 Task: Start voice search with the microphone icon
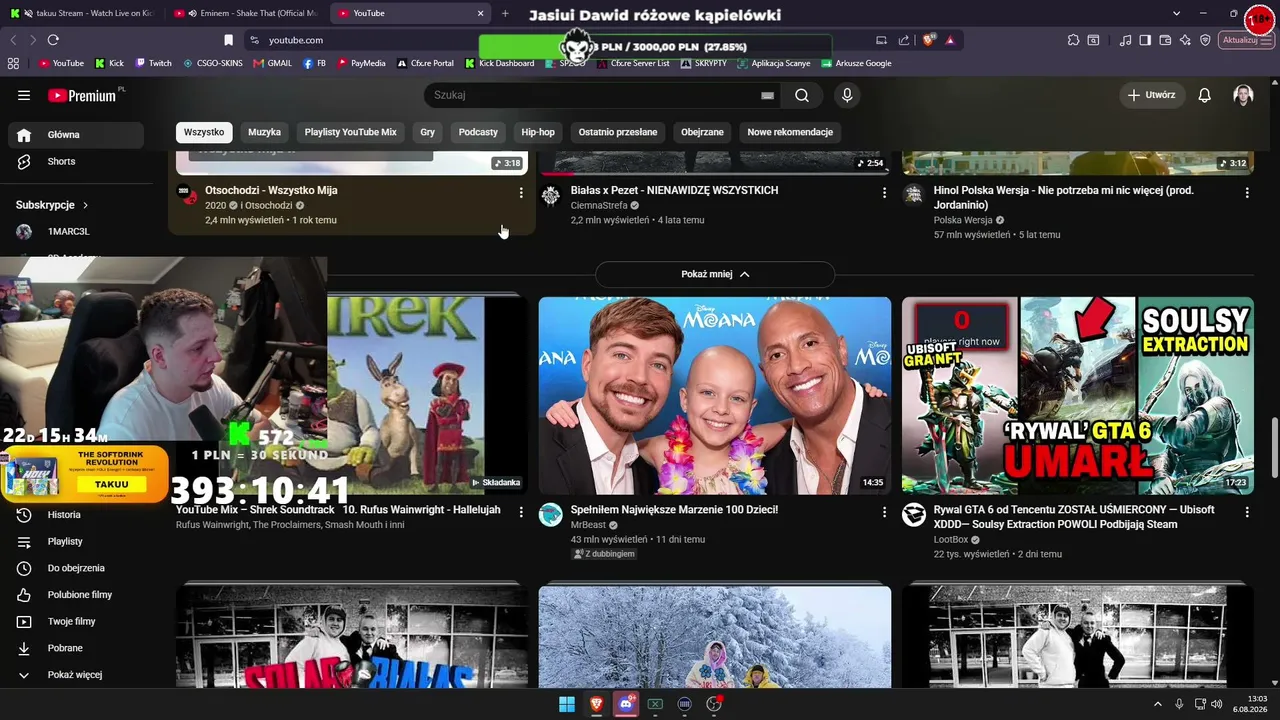(847, 95)
